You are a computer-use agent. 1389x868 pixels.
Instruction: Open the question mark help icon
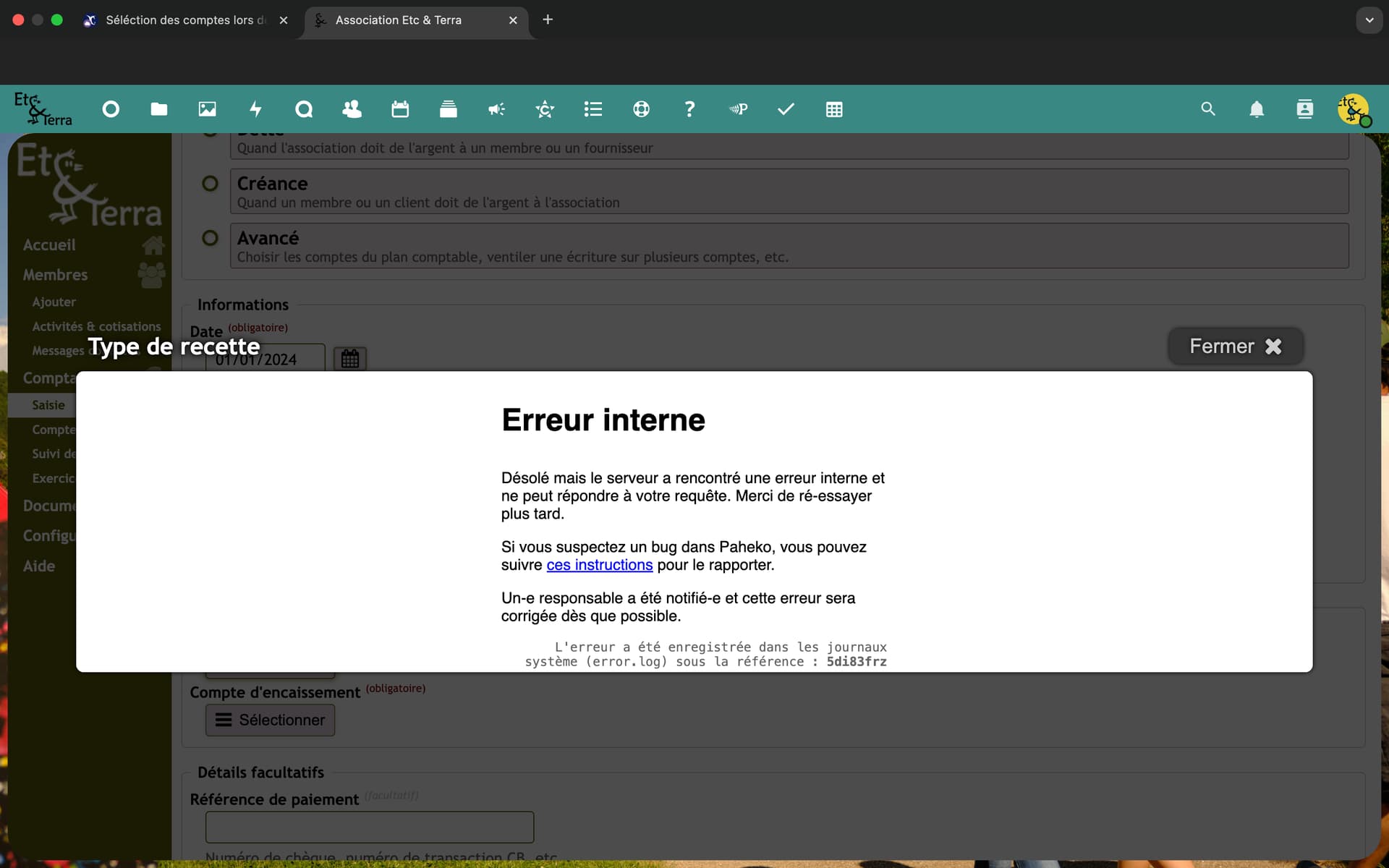point(689,109)
